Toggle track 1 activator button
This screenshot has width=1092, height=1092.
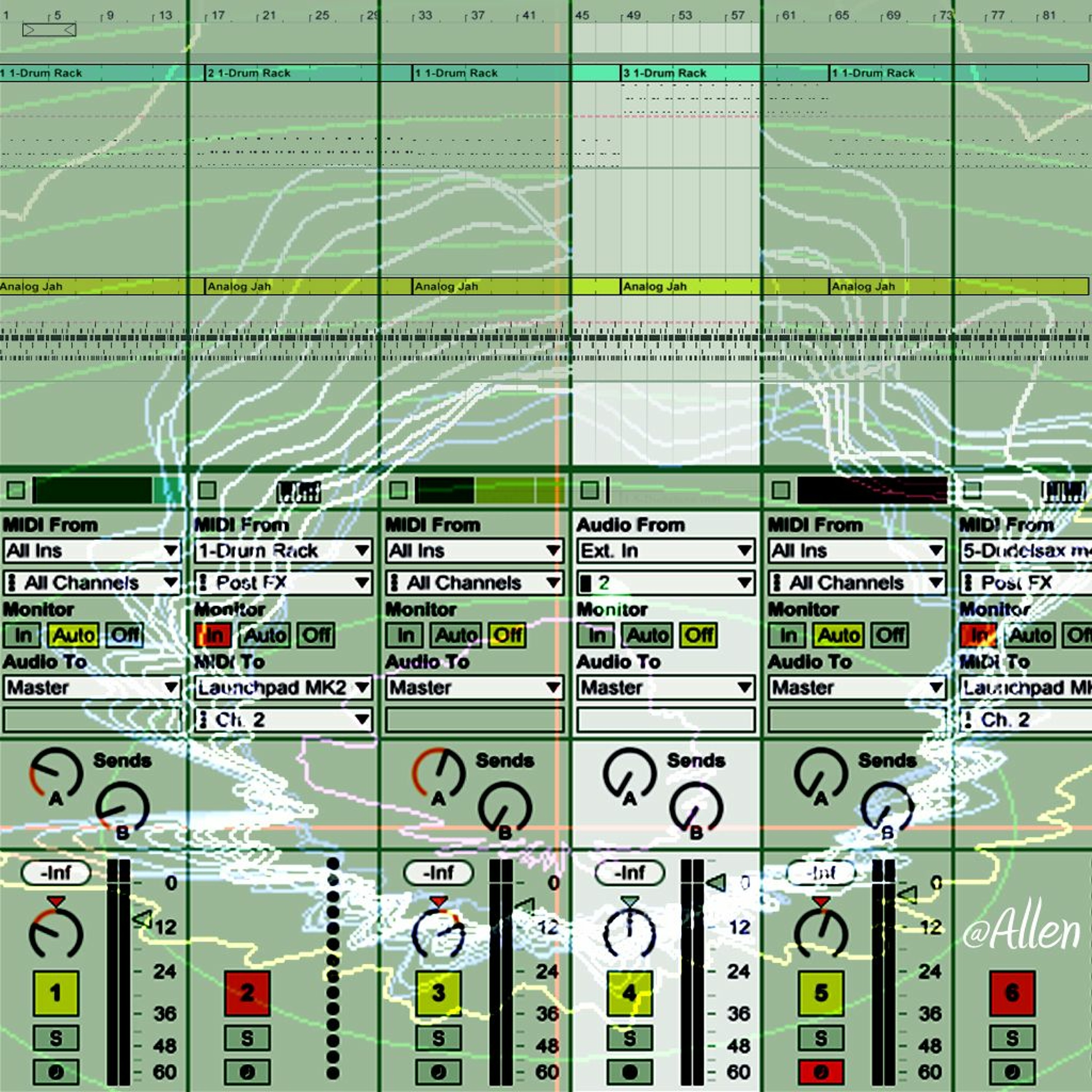click(55, 993)
